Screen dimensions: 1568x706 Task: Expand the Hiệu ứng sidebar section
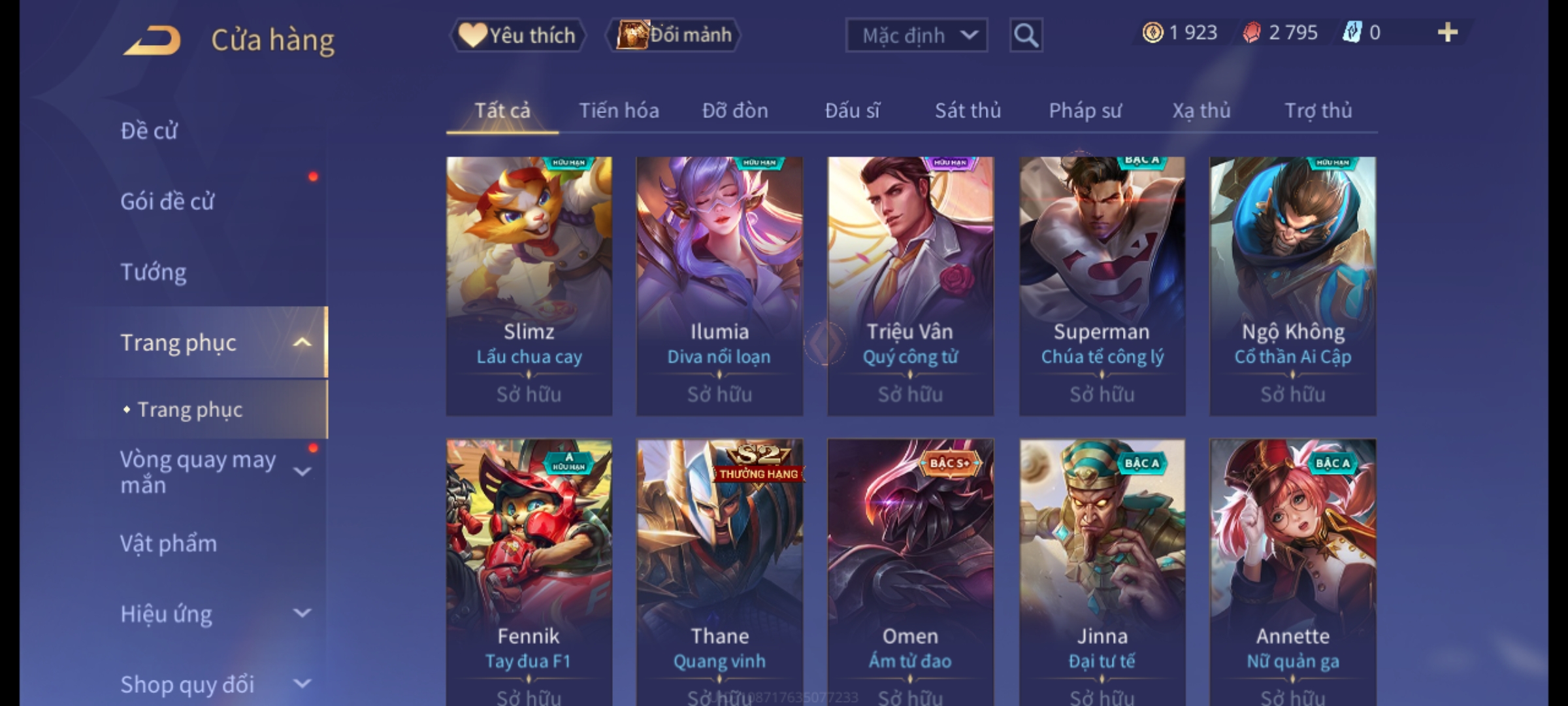tap(302, 613)
